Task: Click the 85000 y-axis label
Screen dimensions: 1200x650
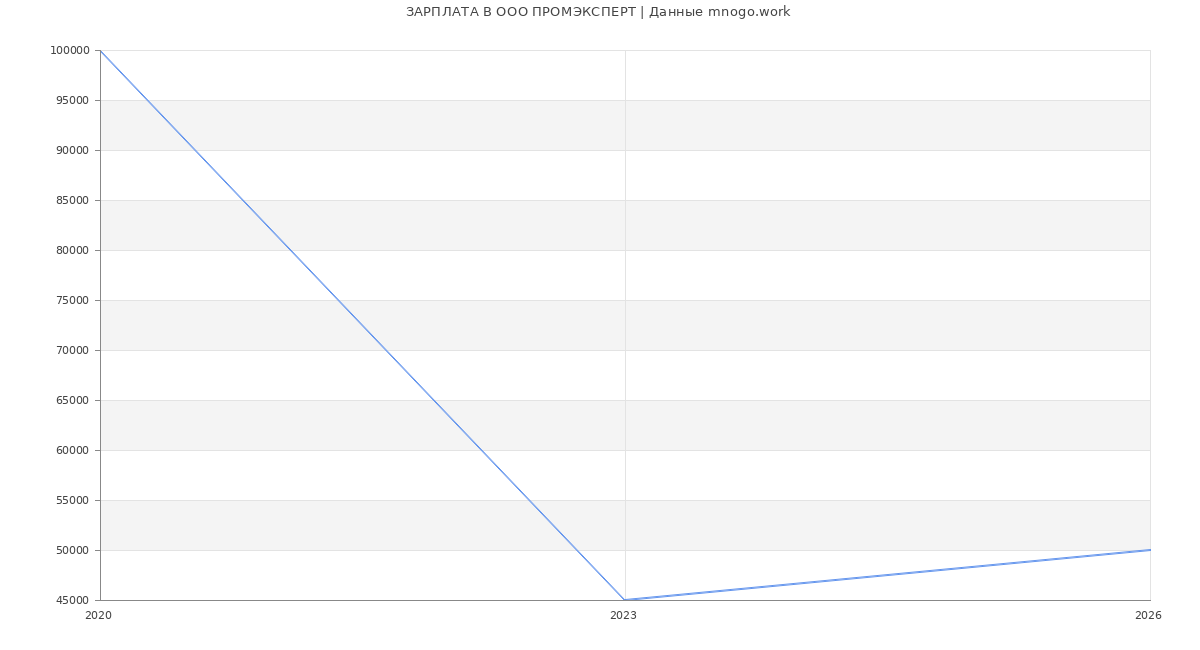Action: [71, 200]
